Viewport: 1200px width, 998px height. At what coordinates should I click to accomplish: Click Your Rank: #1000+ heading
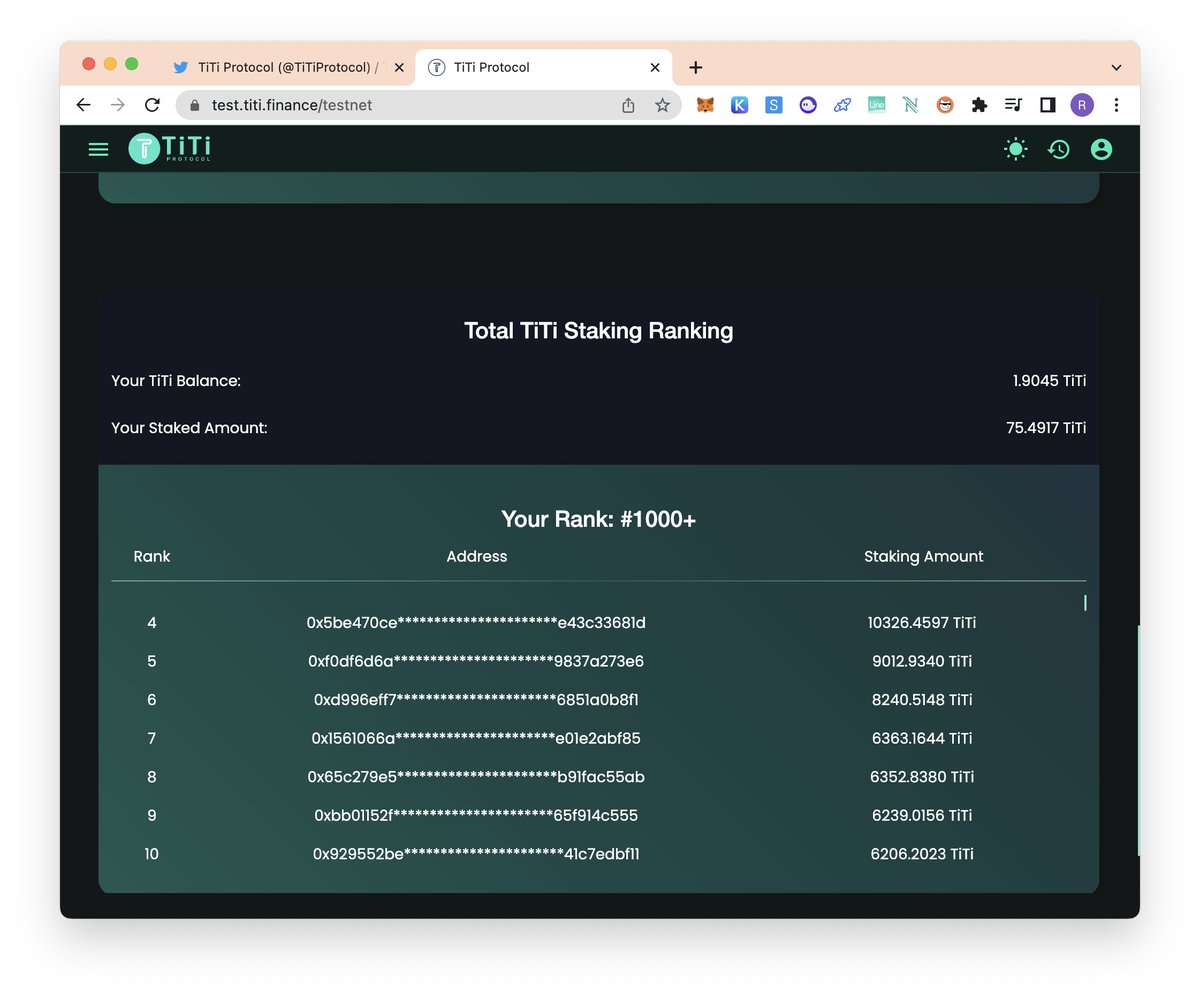pos(599,519)
